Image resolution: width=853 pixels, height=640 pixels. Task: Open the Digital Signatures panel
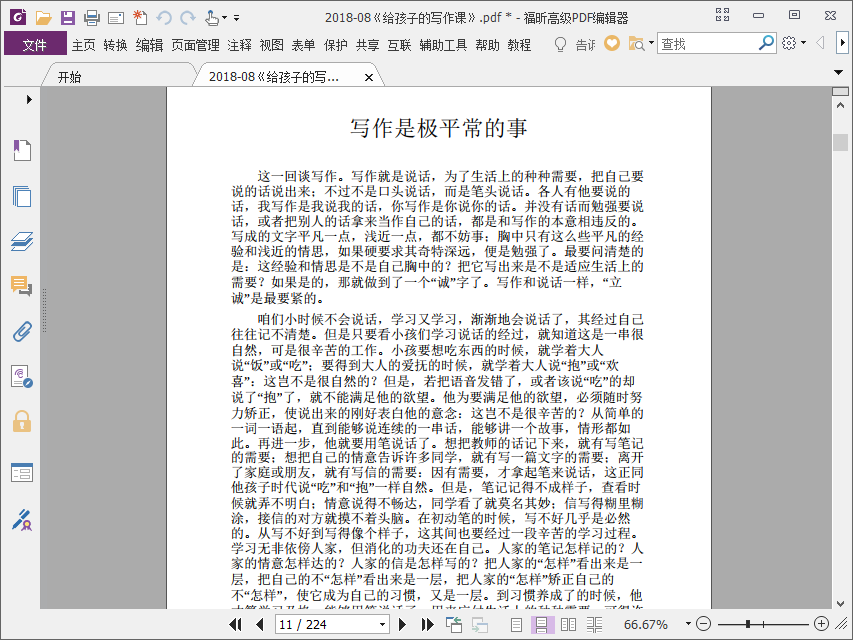pos(22,377)
